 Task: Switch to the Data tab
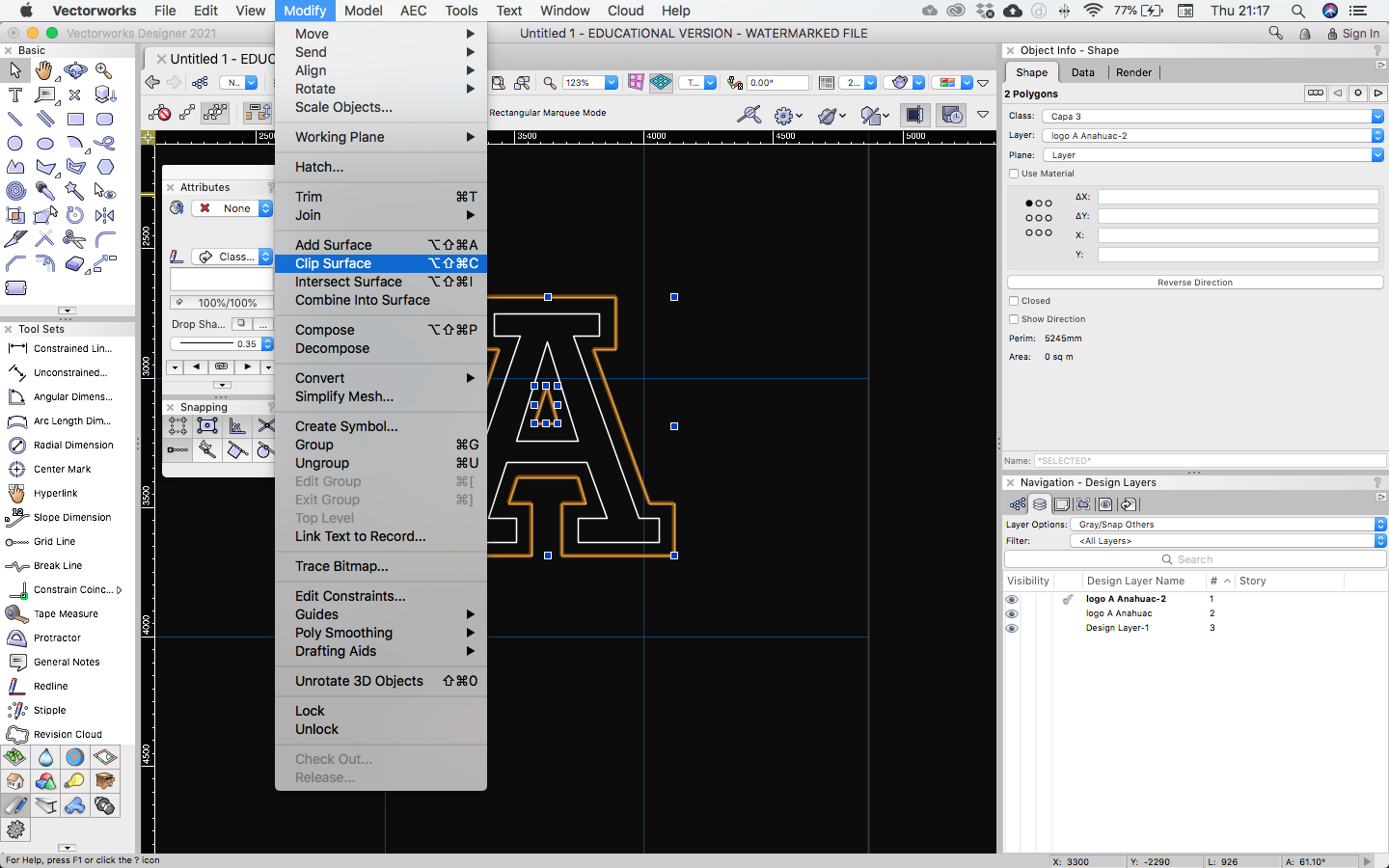[1083, 72]
